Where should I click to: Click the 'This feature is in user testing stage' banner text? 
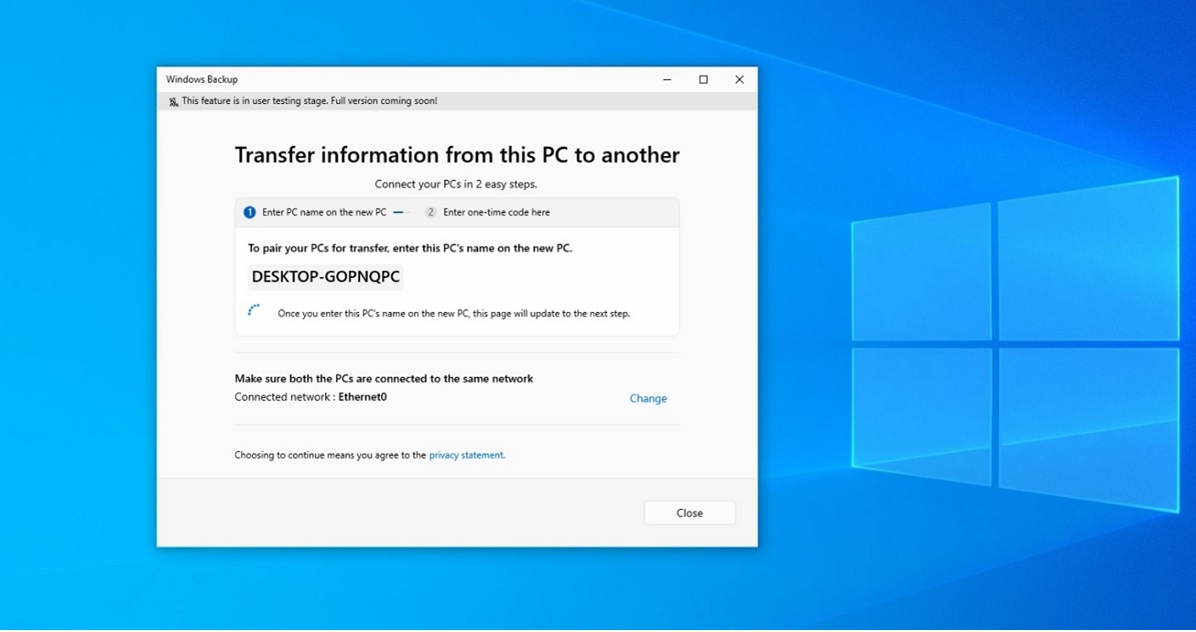pyautogui.click(x=310, y=101)
